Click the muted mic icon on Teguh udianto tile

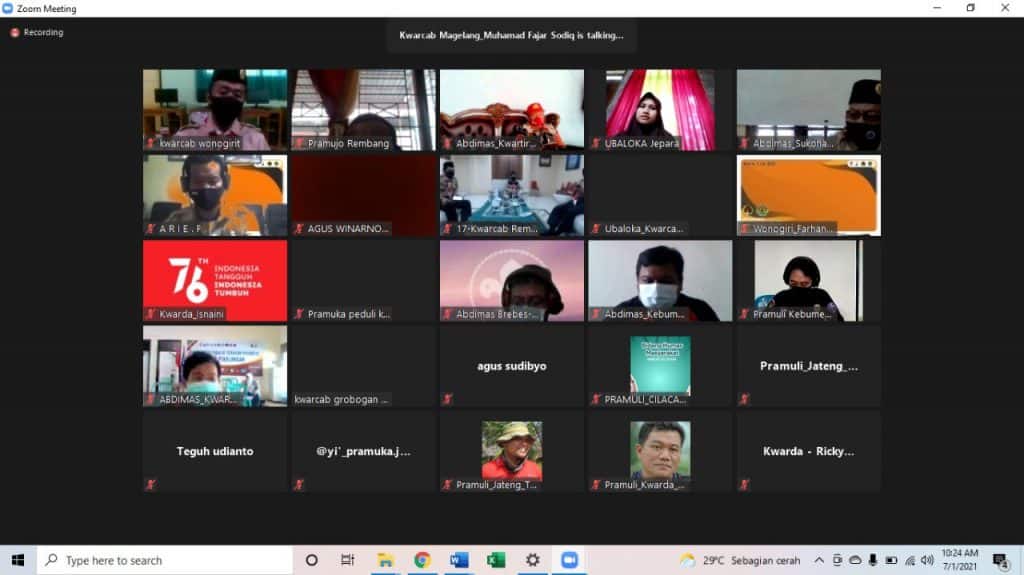pos(151,484)
